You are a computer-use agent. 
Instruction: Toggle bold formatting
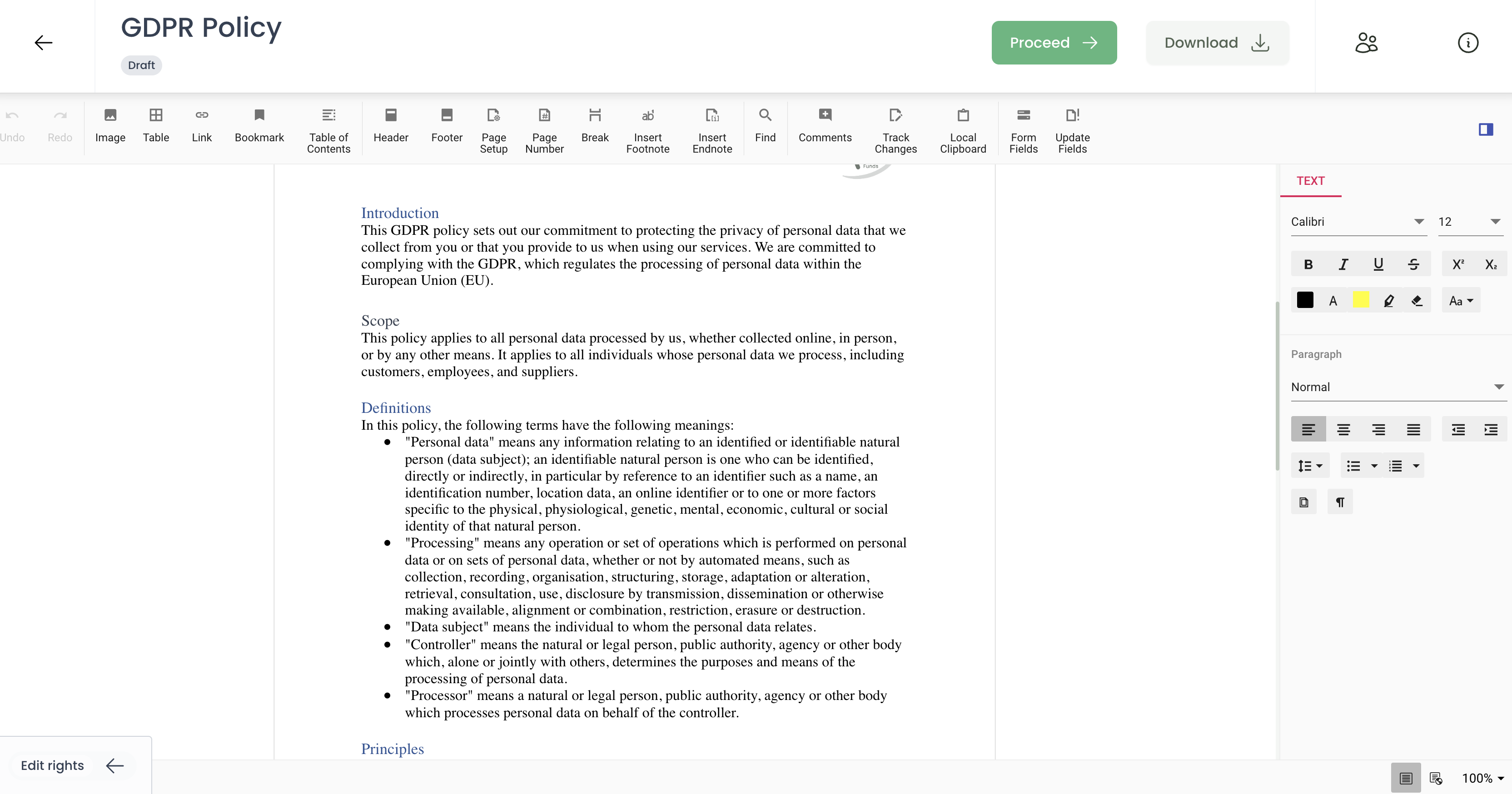[1308, 264]
